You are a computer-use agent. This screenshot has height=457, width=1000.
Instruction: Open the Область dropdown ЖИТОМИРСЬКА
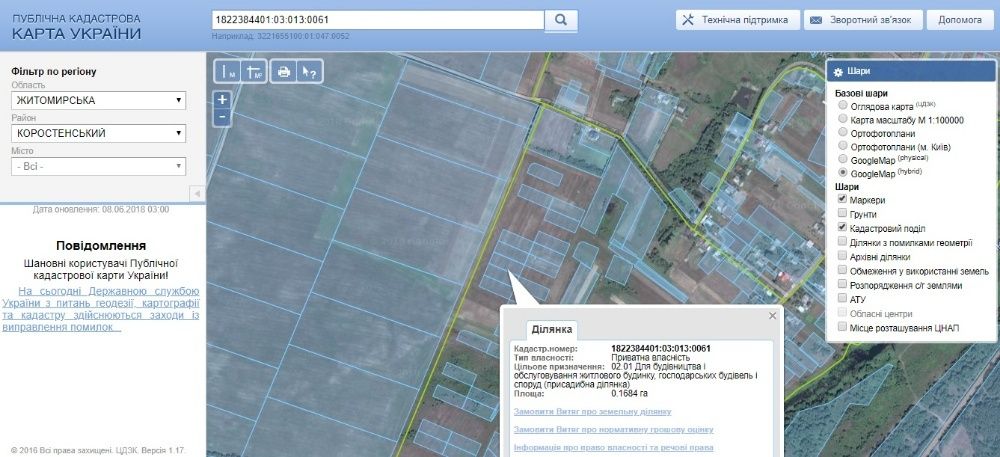(99, 101)
